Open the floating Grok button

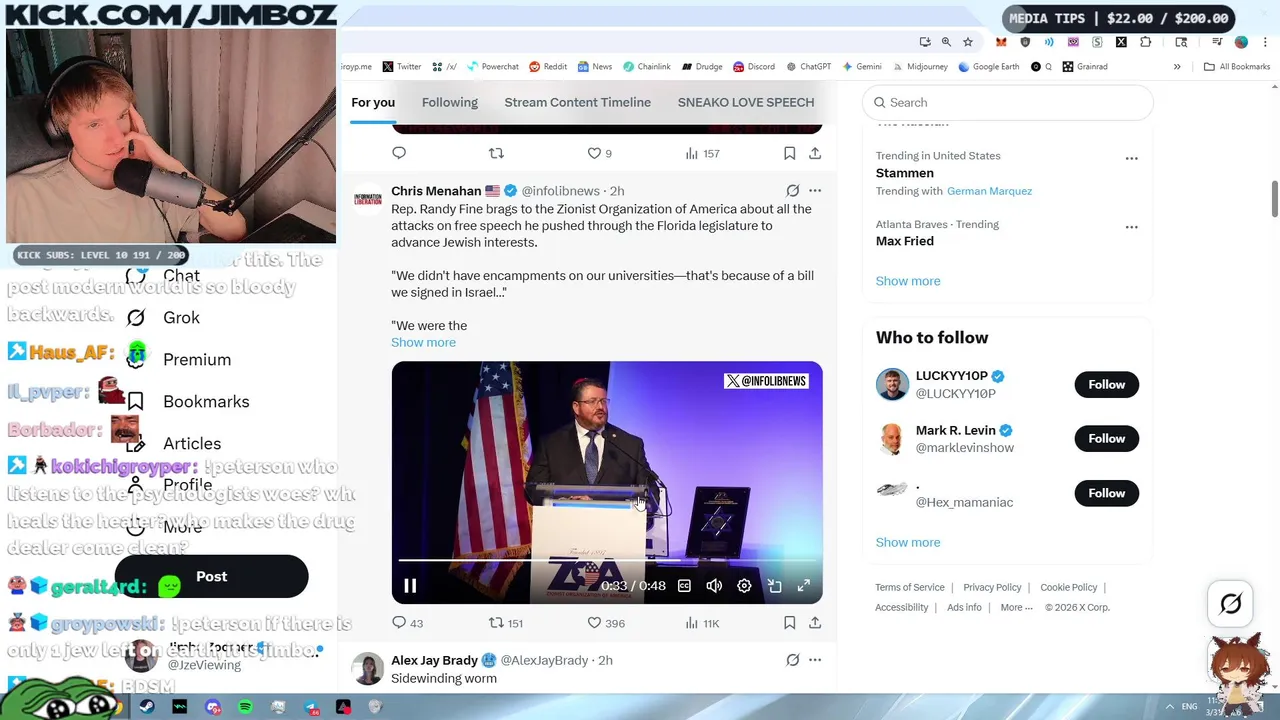tap(1231, 604)
